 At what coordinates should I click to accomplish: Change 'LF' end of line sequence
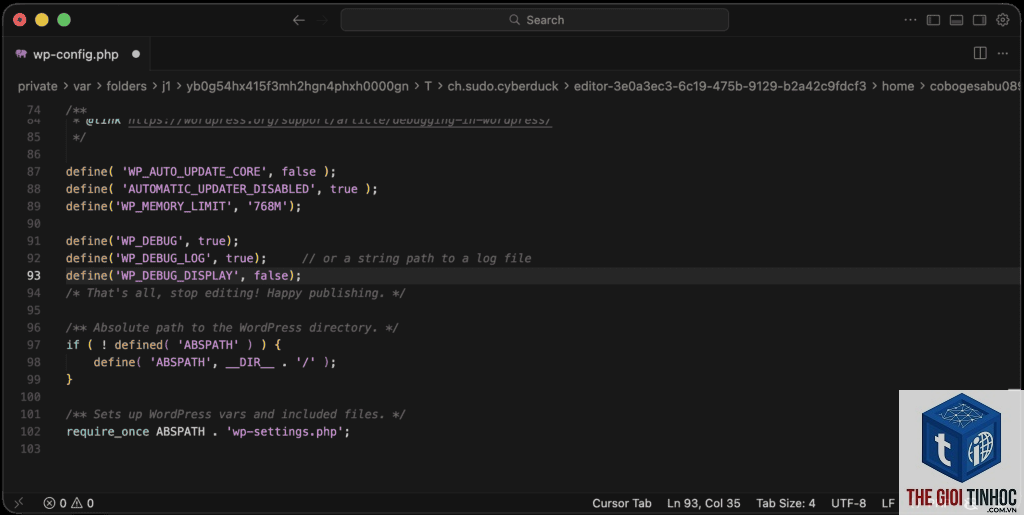tap(888, 503)
